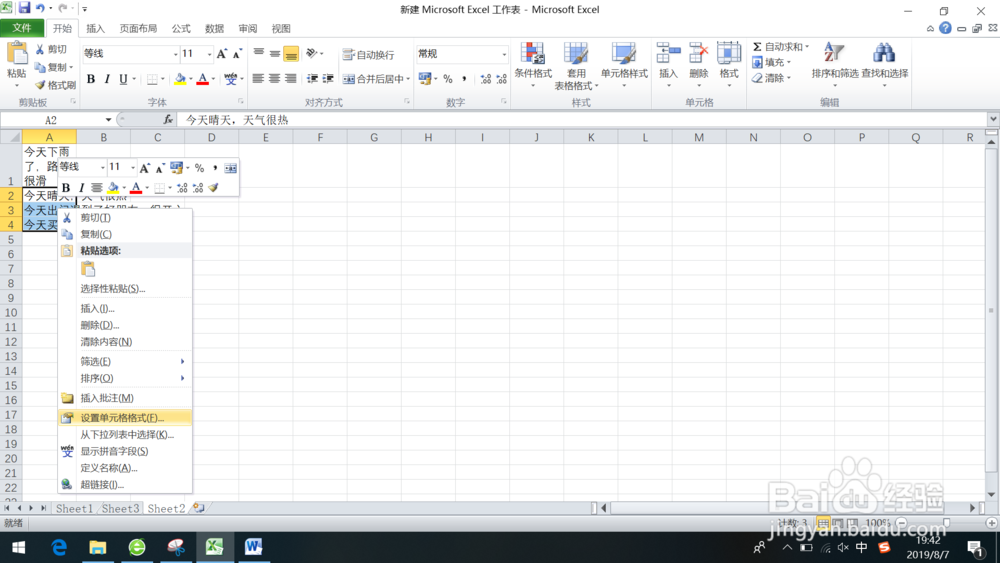Click the increase decimal icon in ribbon
This screenshot has width=1000, height=563.
(486, 79)
